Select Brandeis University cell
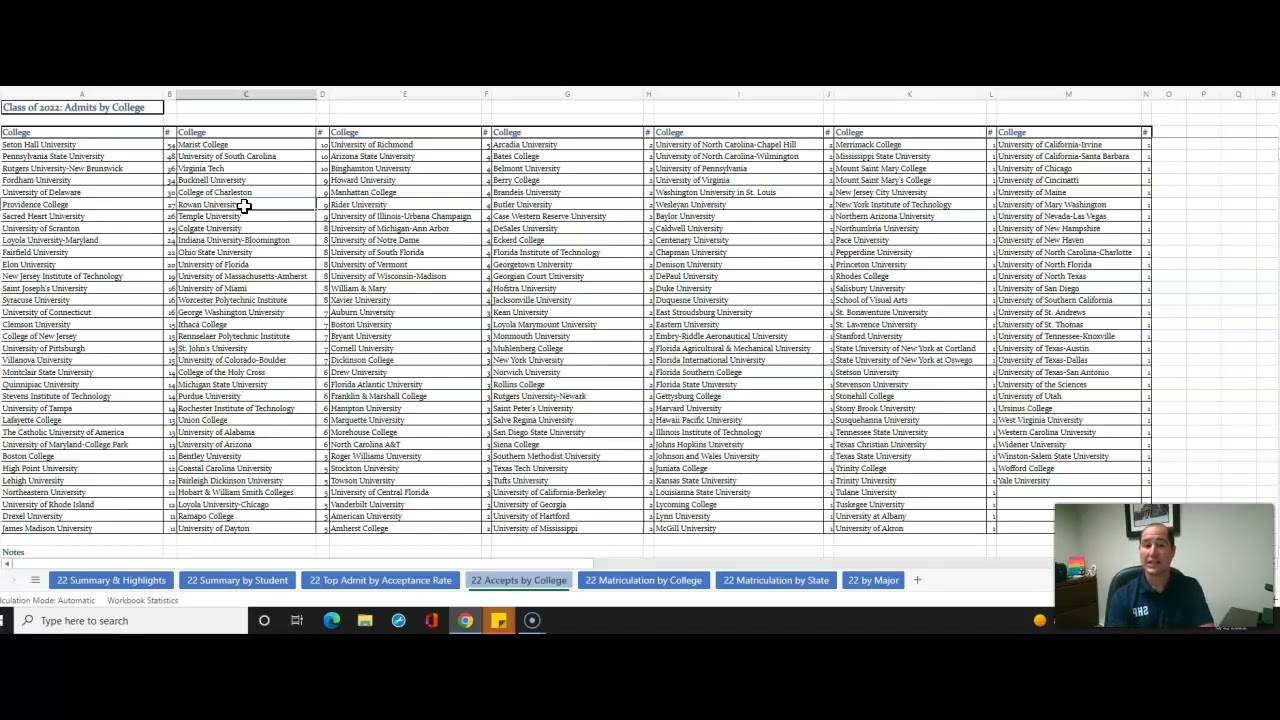Image resolution: width=1280 pixels, height=720 pixels. point(567,193)
